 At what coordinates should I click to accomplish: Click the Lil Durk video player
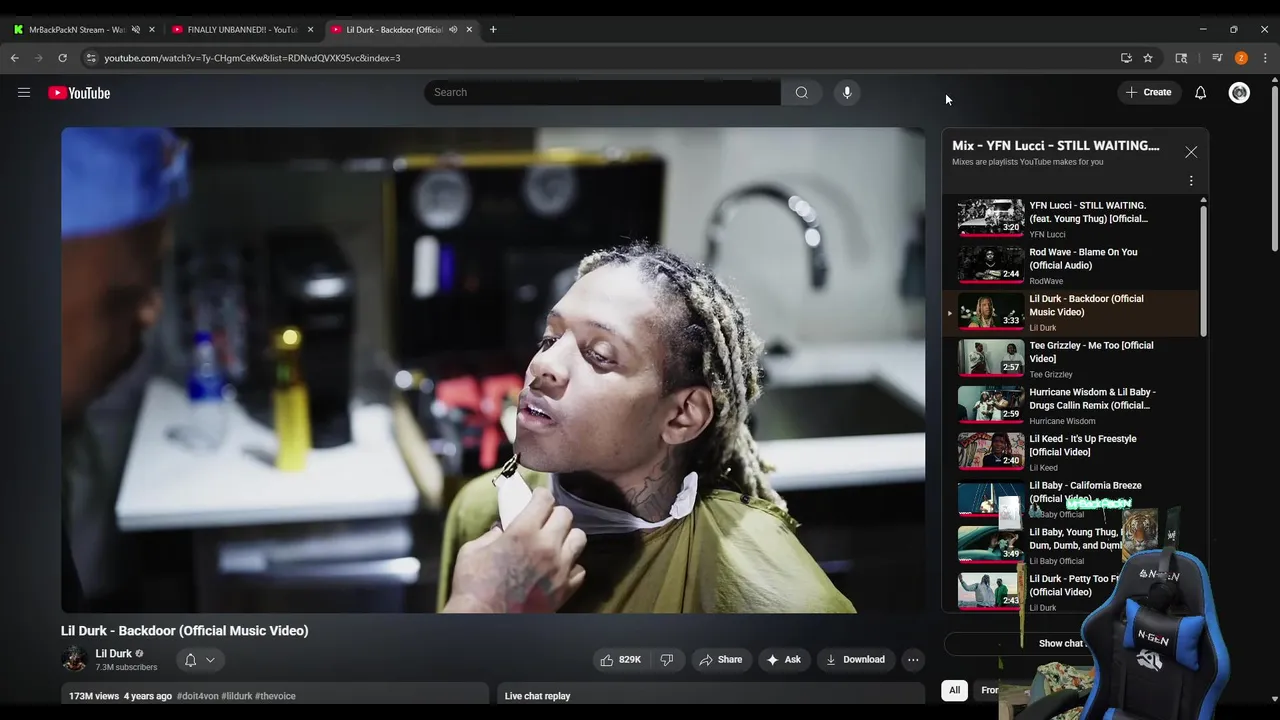tap(493, 370)
